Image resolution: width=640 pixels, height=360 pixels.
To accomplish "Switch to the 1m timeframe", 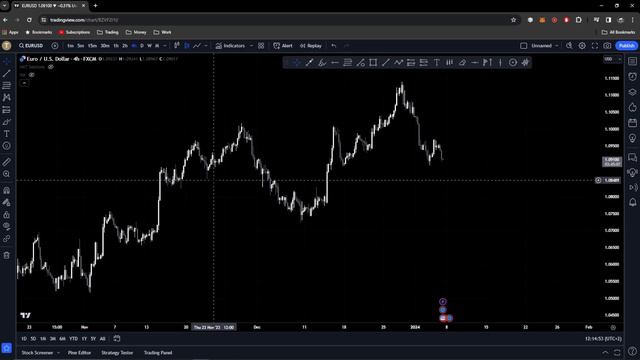I will click(x=71, y=46).
